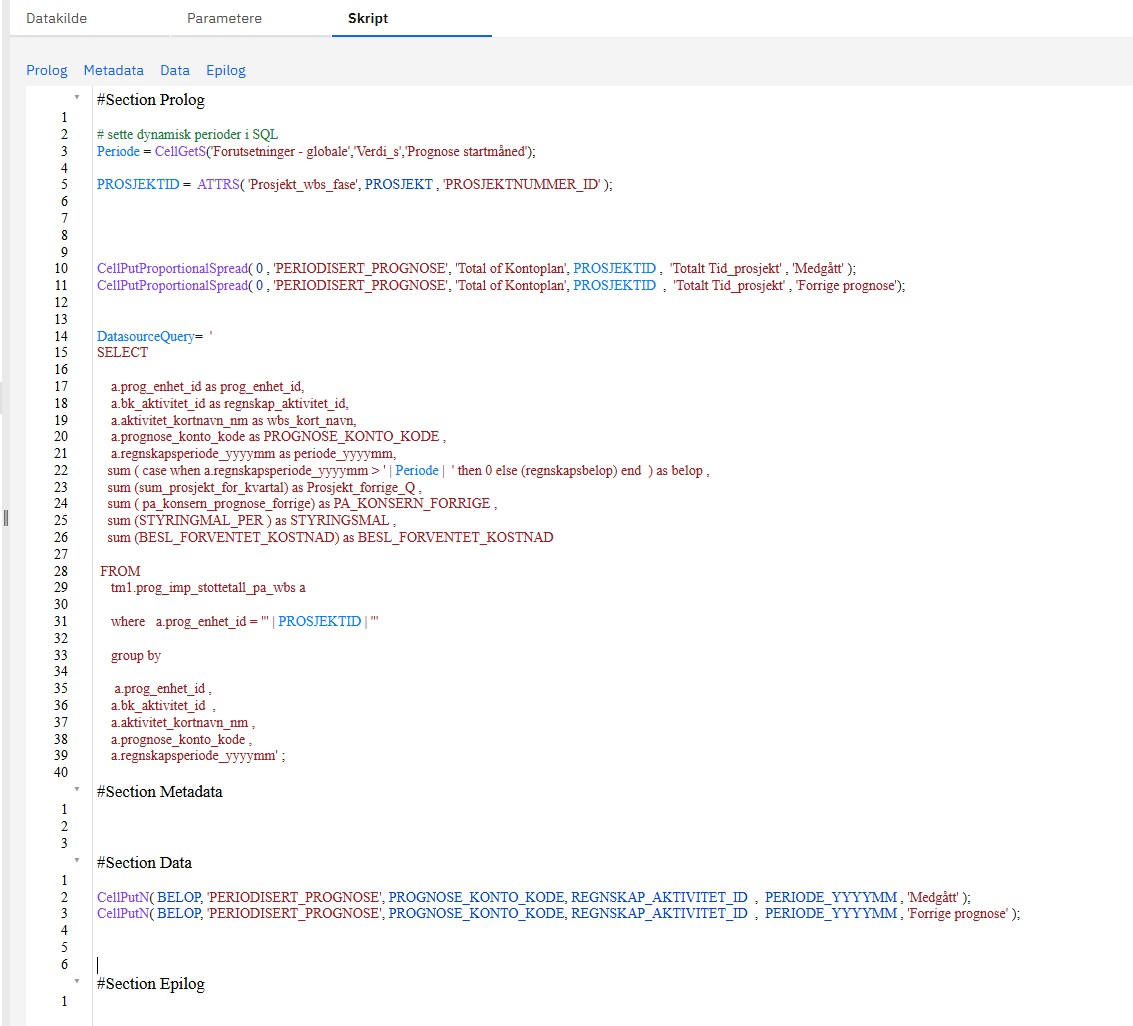Select the Skript tab

368,18
